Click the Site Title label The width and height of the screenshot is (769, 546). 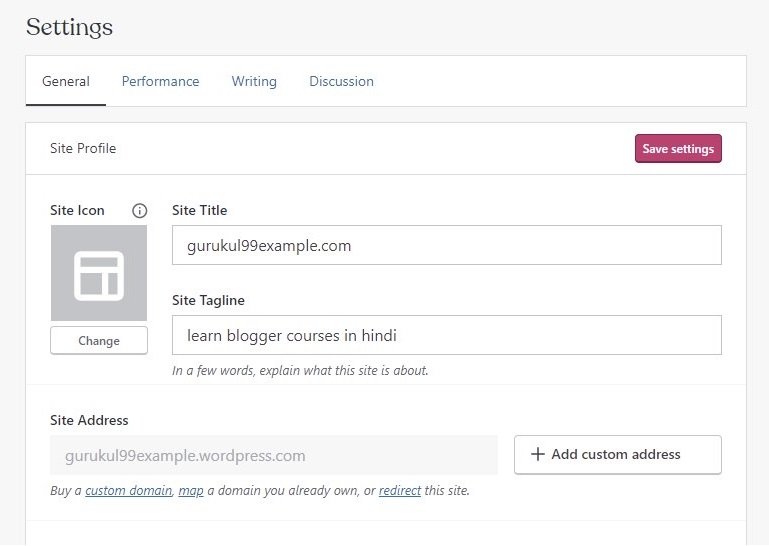point(200,210)
